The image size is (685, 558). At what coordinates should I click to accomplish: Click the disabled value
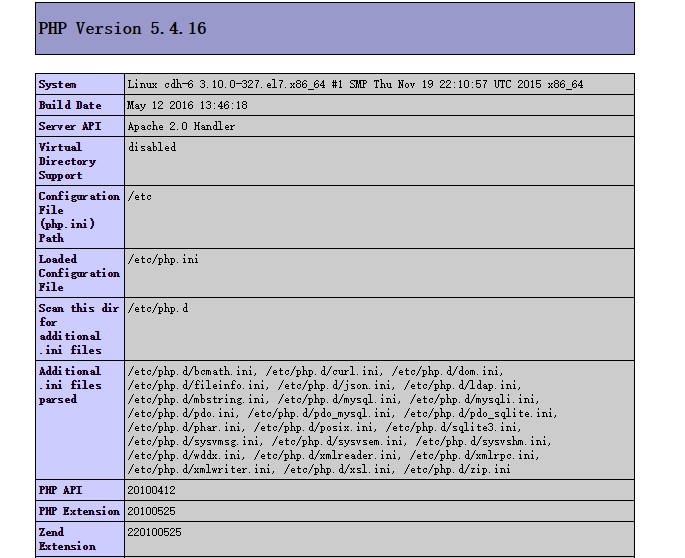pos(152,147)
